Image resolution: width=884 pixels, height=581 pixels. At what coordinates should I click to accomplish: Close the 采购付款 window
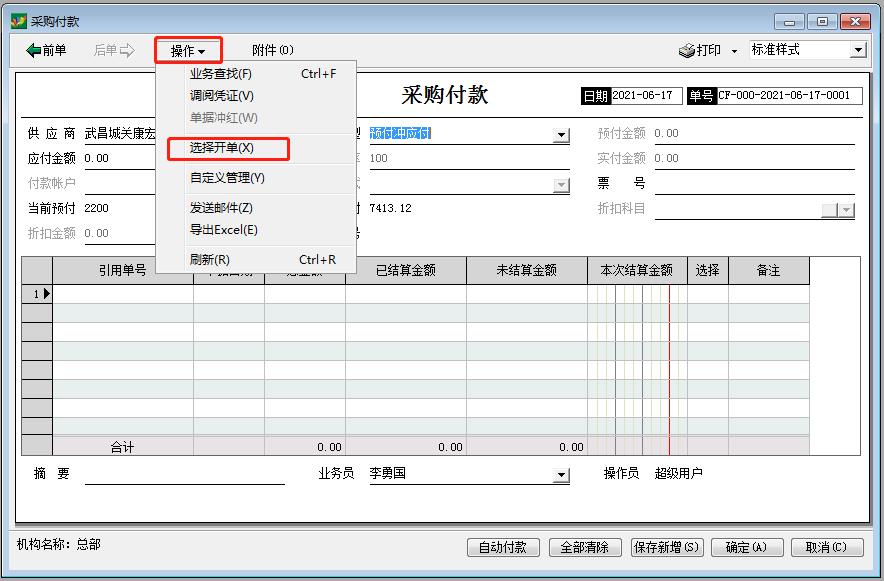coord(855,22)
